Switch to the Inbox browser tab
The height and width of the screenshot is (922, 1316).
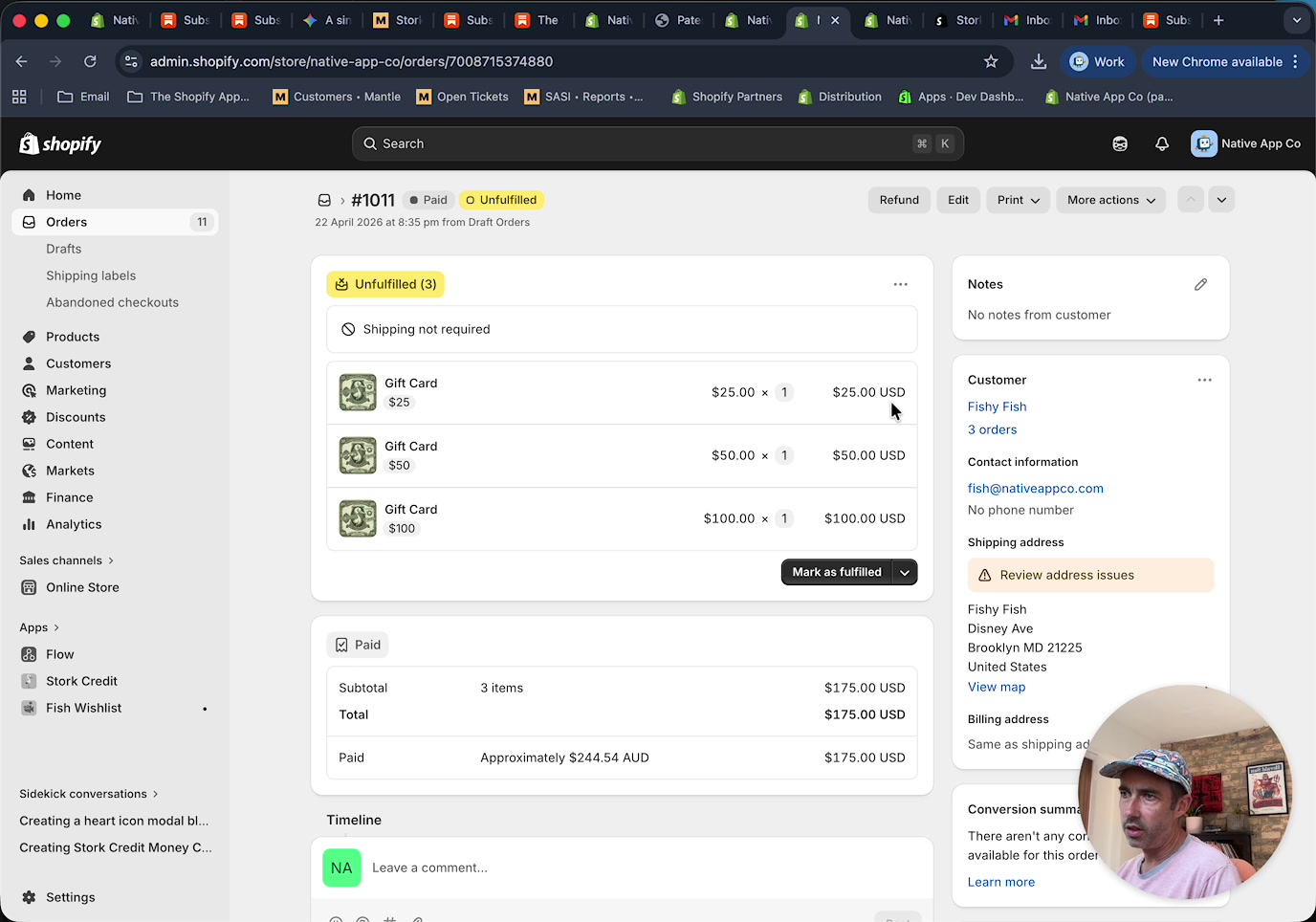coord(1028,20)
